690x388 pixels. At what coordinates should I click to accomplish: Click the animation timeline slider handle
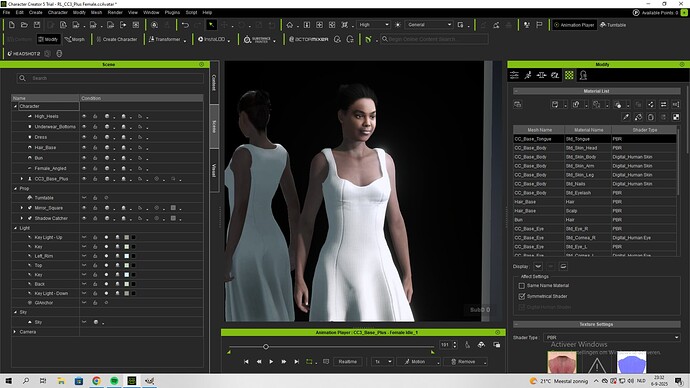pyautogui.click(x=266, y=347)
